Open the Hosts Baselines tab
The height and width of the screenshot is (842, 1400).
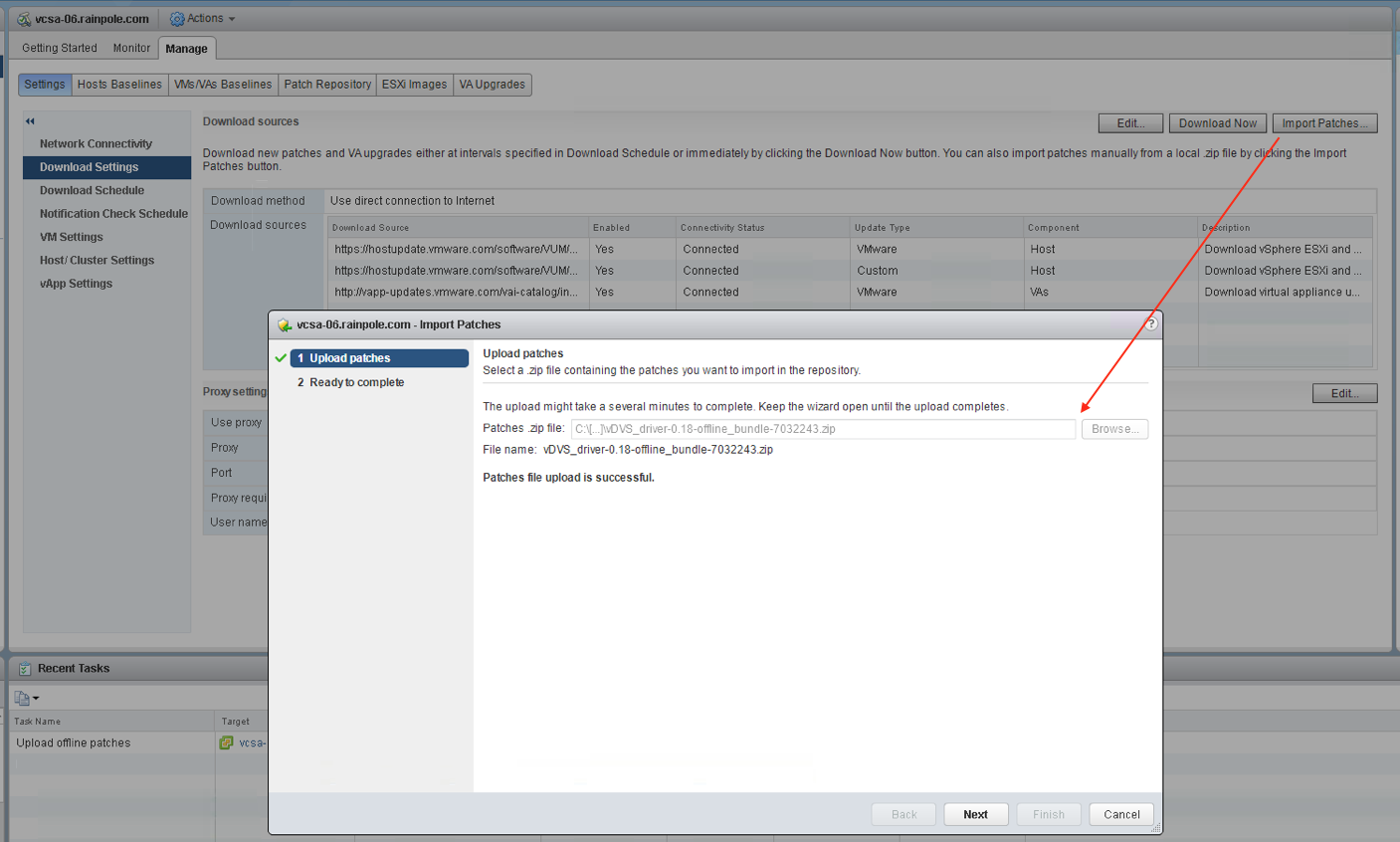(119, 85)
